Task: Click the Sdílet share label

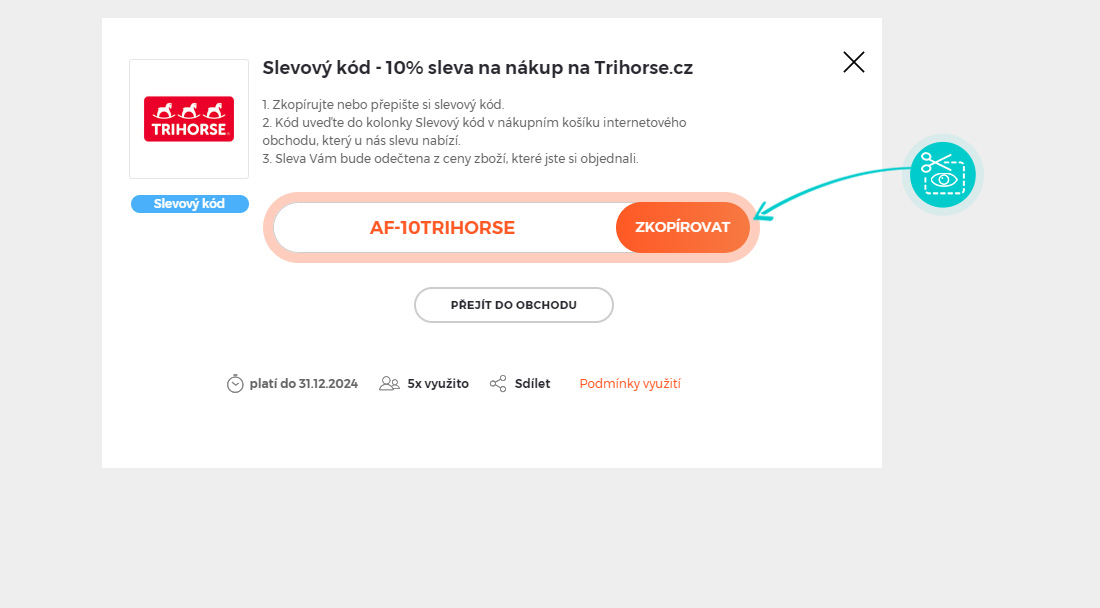Action: point(532,383)
